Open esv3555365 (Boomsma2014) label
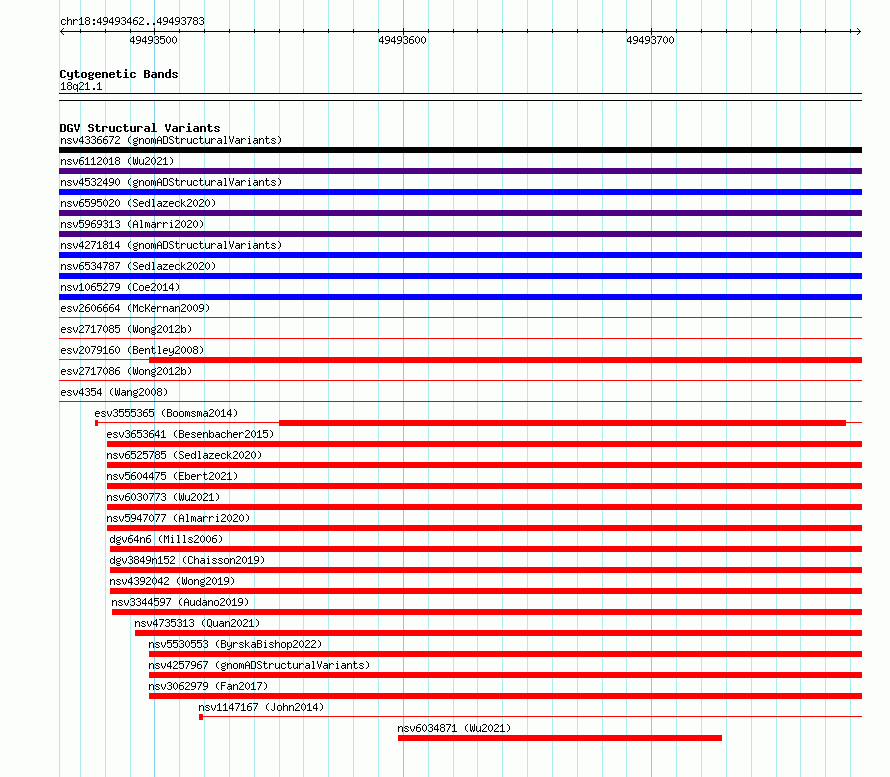The width and height of the screenshot is (890, 777). pos(166,413)
